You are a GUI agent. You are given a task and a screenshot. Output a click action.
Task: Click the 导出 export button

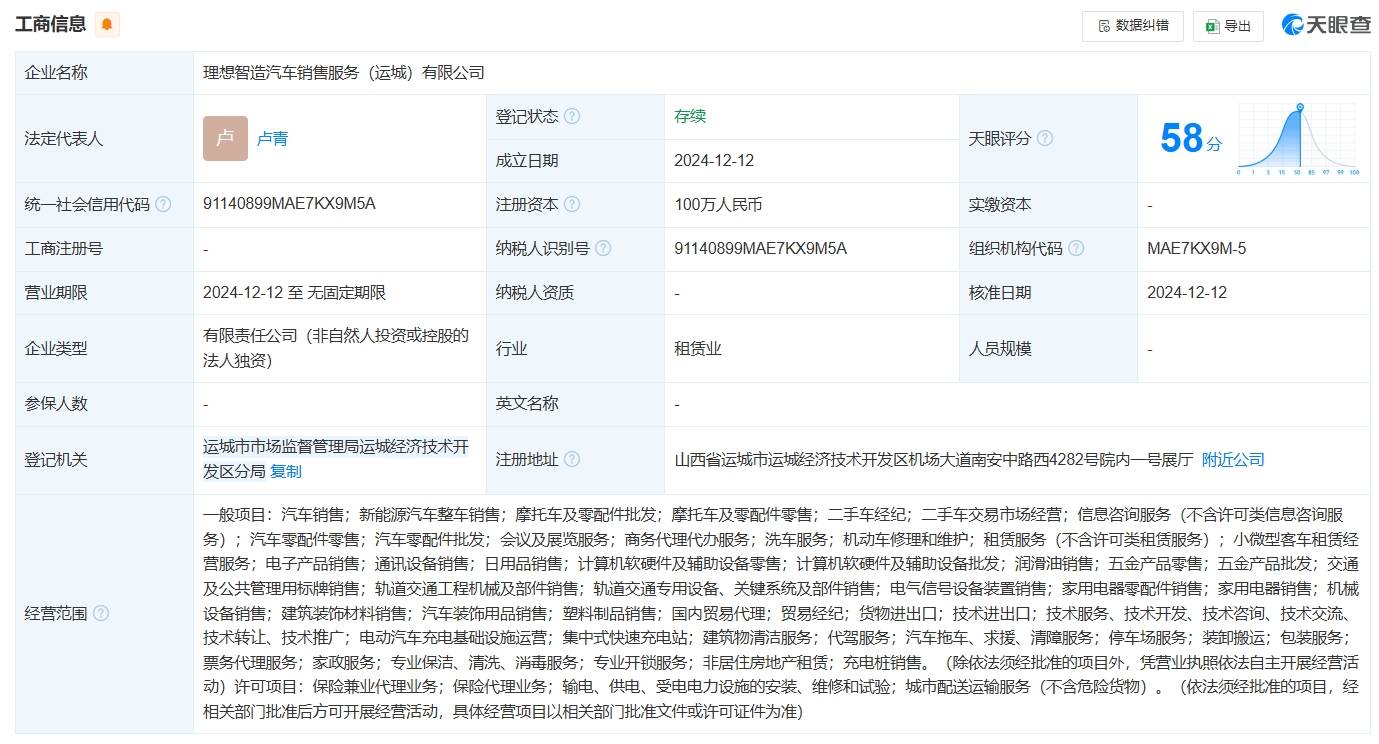pyautogui.click(x=1228, y=26)
